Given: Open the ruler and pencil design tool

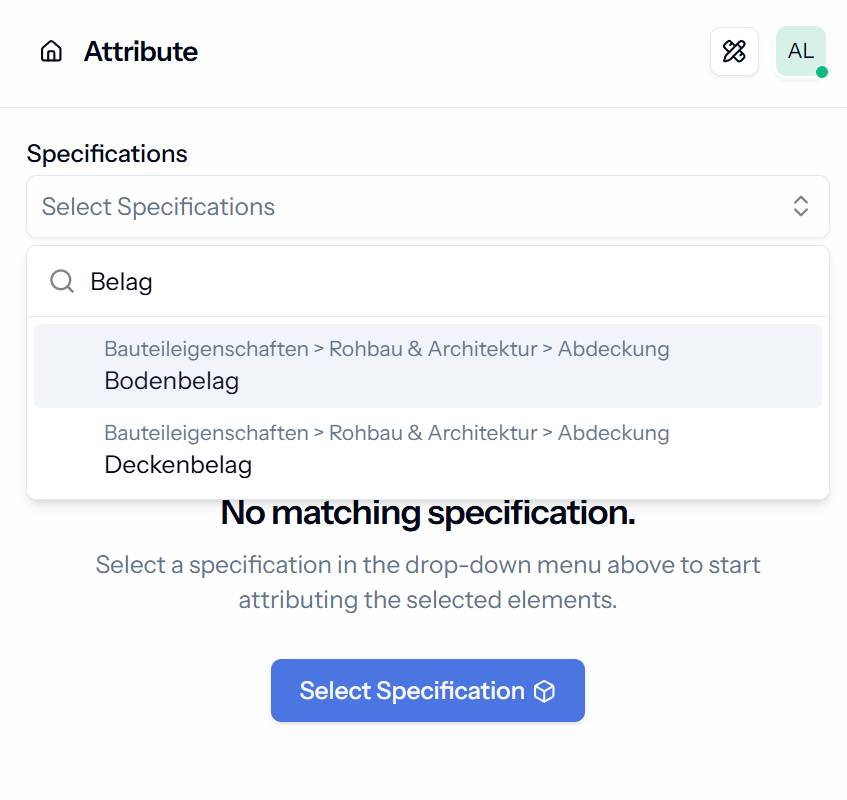Looking at the screenshot, I should pyautogui.click(x=734, y=51).
